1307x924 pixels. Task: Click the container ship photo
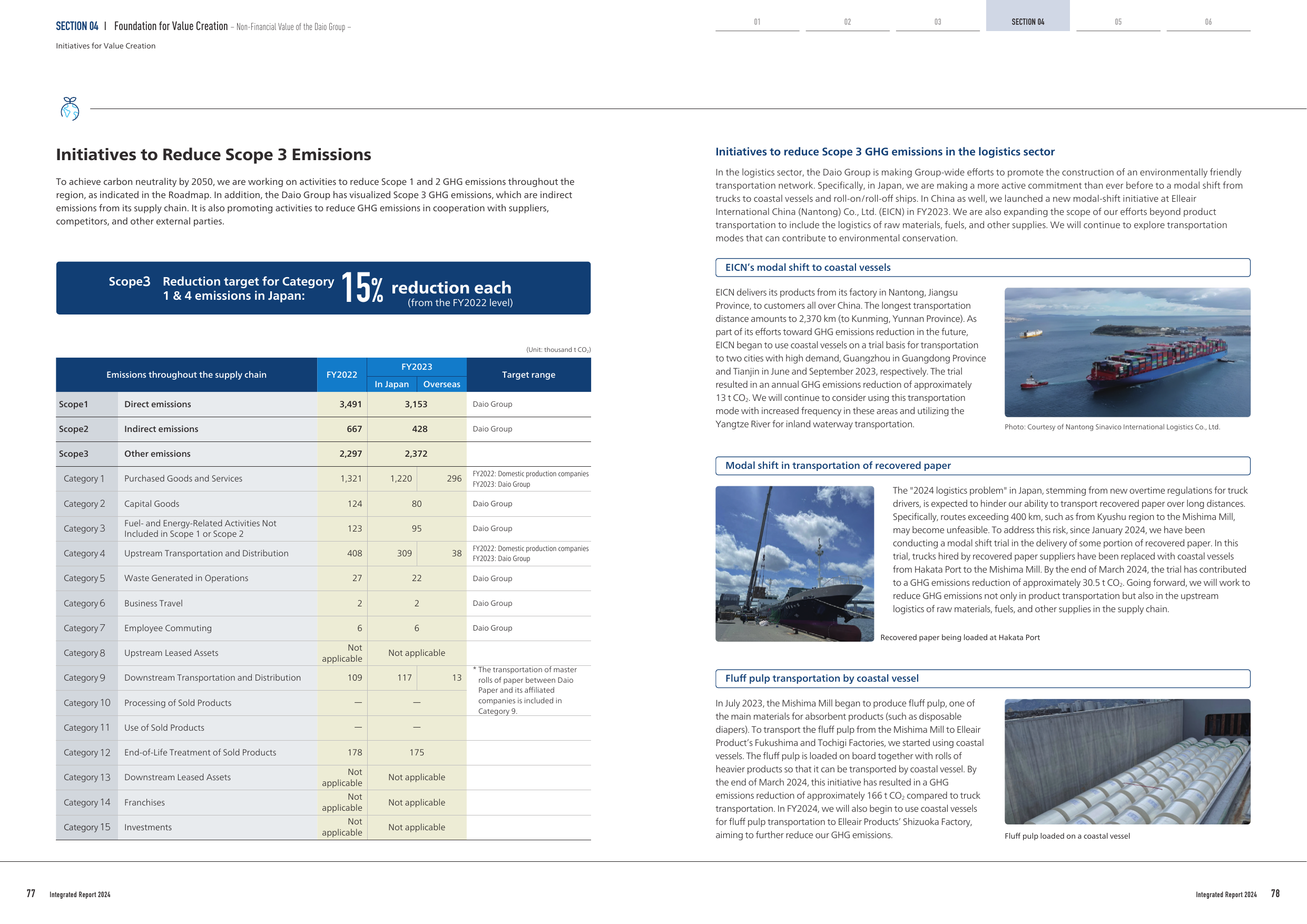(x=1127, y=352)
